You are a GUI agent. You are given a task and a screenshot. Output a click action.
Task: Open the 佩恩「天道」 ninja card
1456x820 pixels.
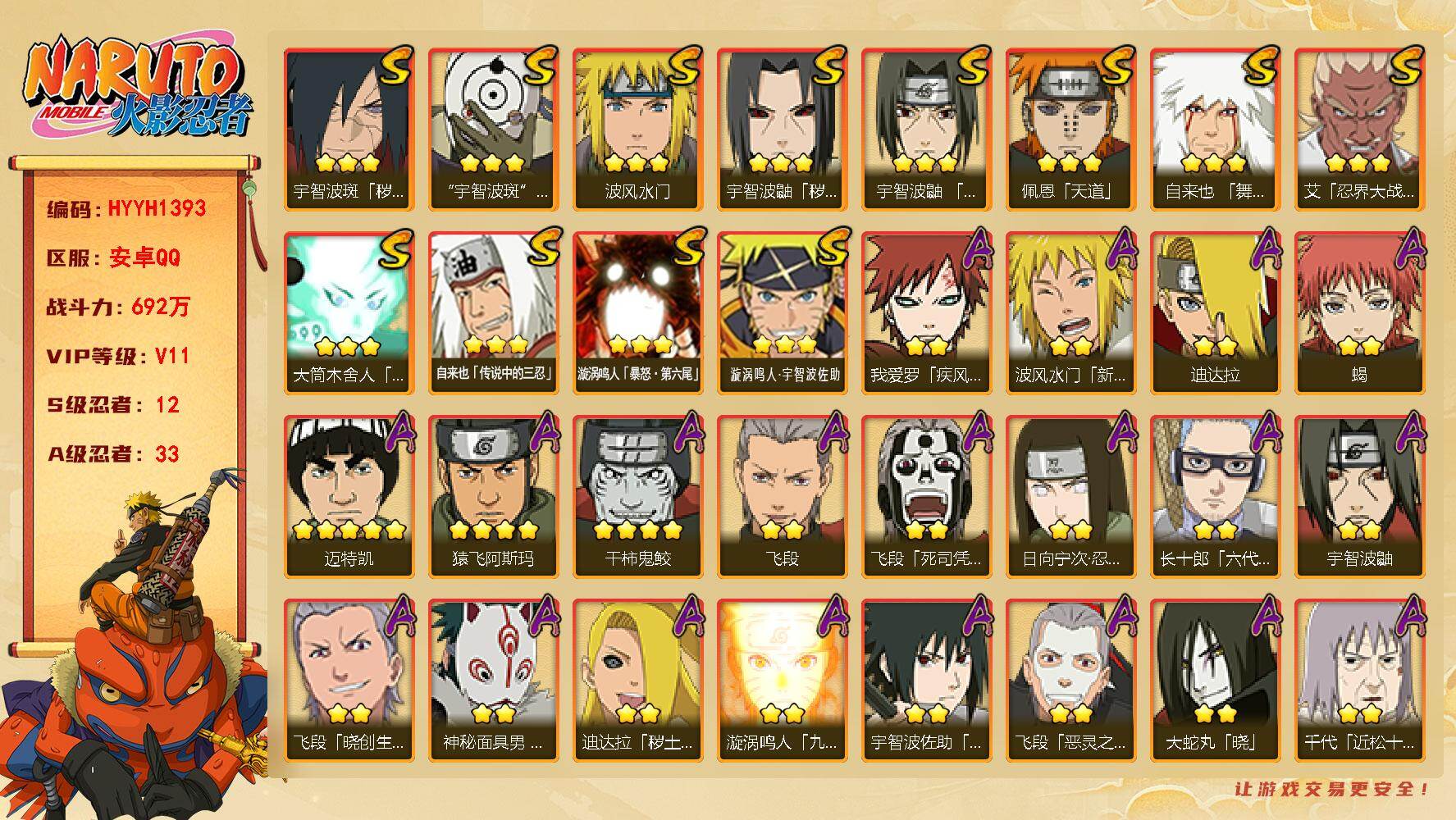[x=1070, y=129]
